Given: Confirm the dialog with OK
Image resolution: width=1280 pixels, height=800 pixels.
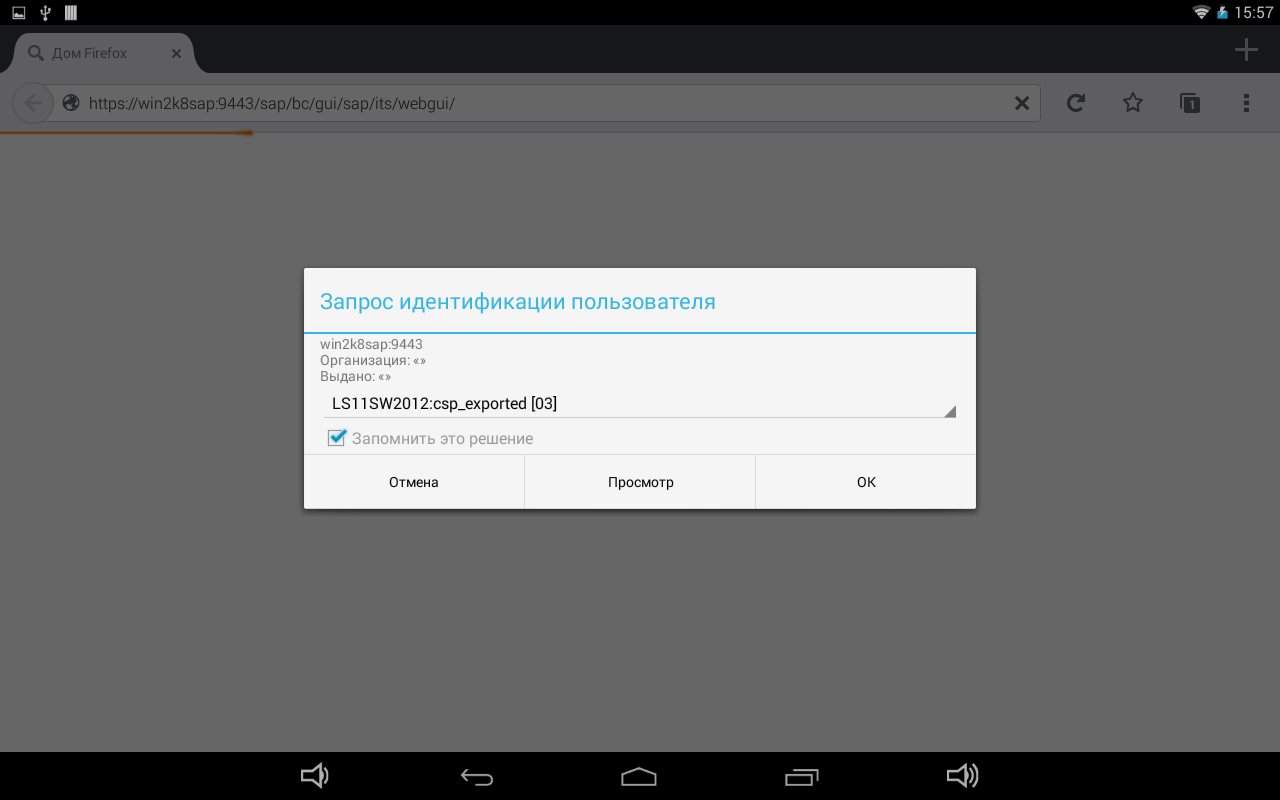Looking at the screenshot, I should [866, 482].
